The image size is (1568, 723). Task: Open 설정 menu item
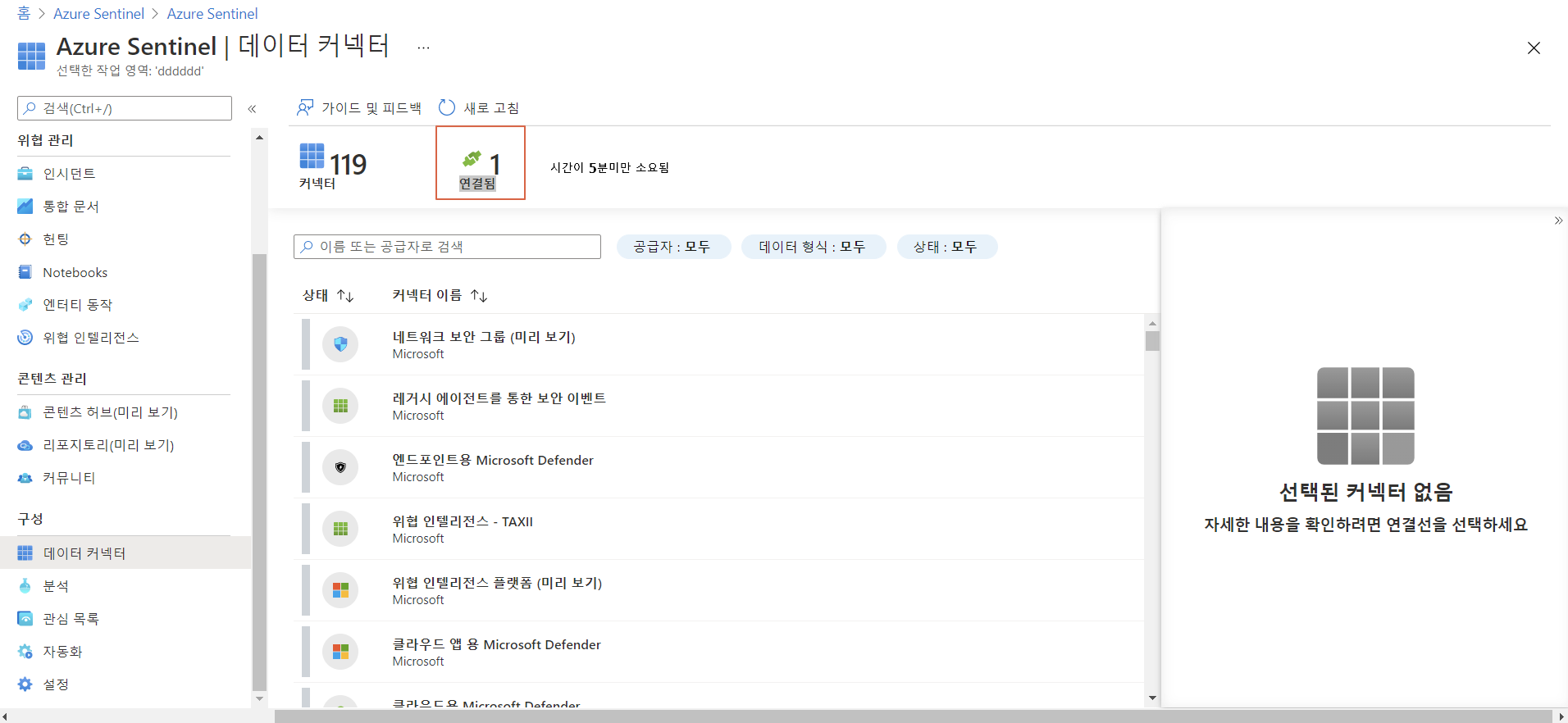[124, 684]
